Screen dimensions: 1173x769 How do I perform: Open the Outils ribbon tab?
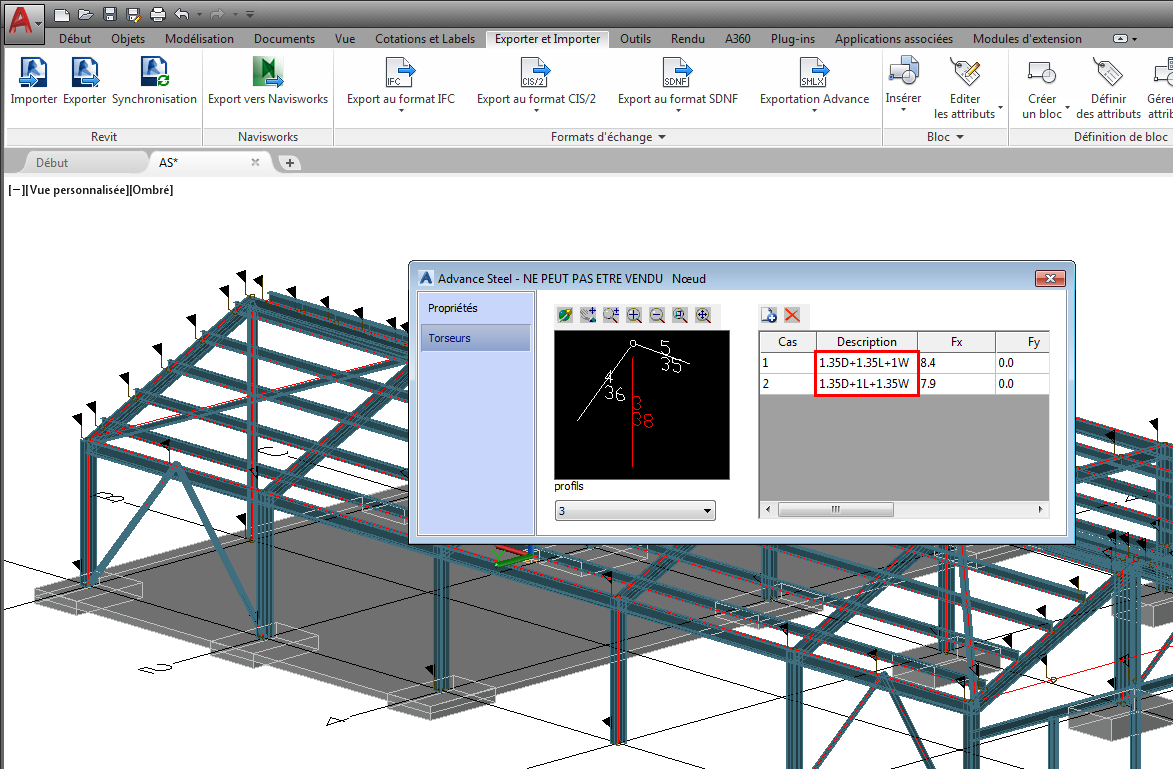click(635, 39)
